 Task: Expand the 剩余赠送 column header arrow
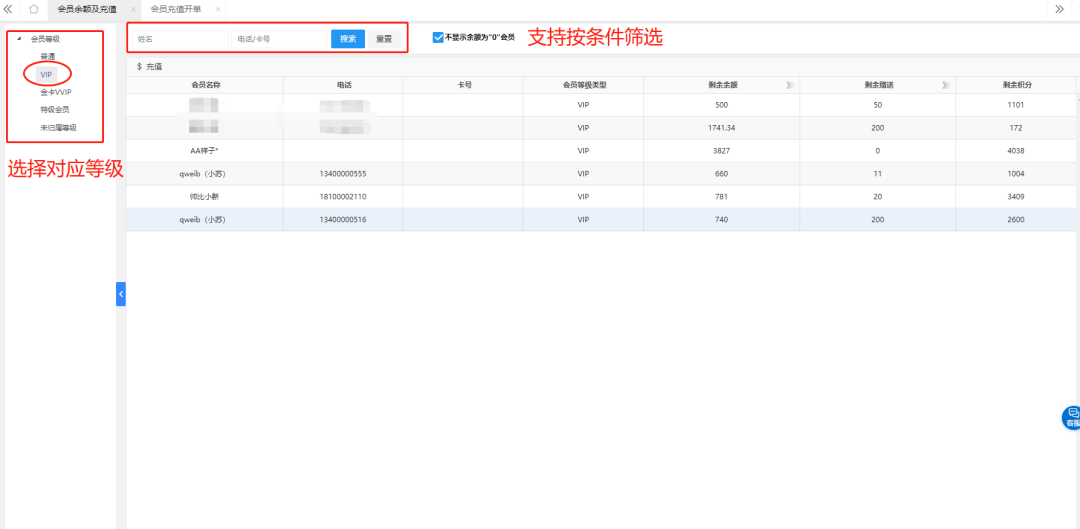click(x=945, y=85)
